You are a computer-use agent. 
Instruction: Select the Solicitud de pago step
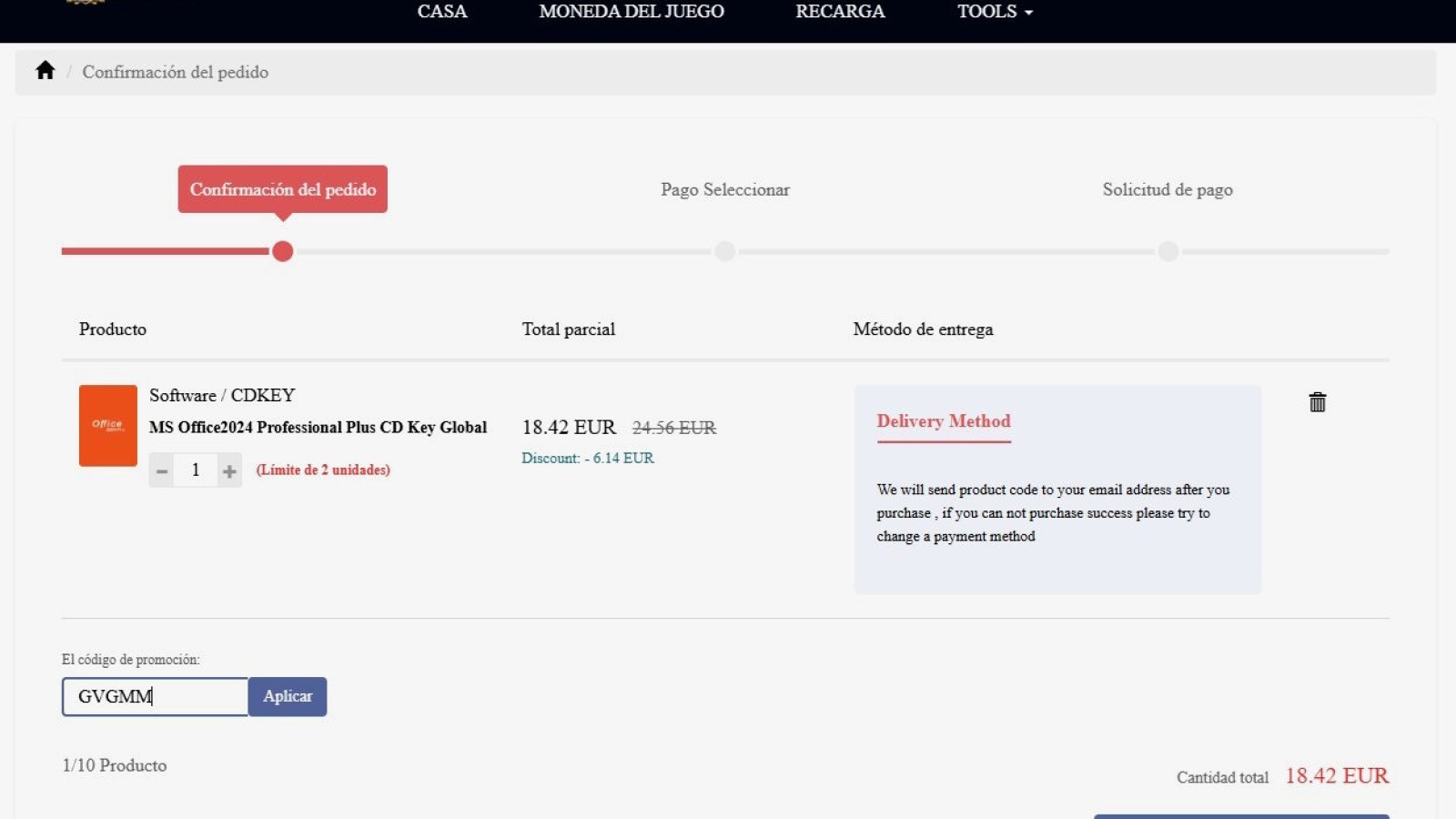tap(1168, 189)
